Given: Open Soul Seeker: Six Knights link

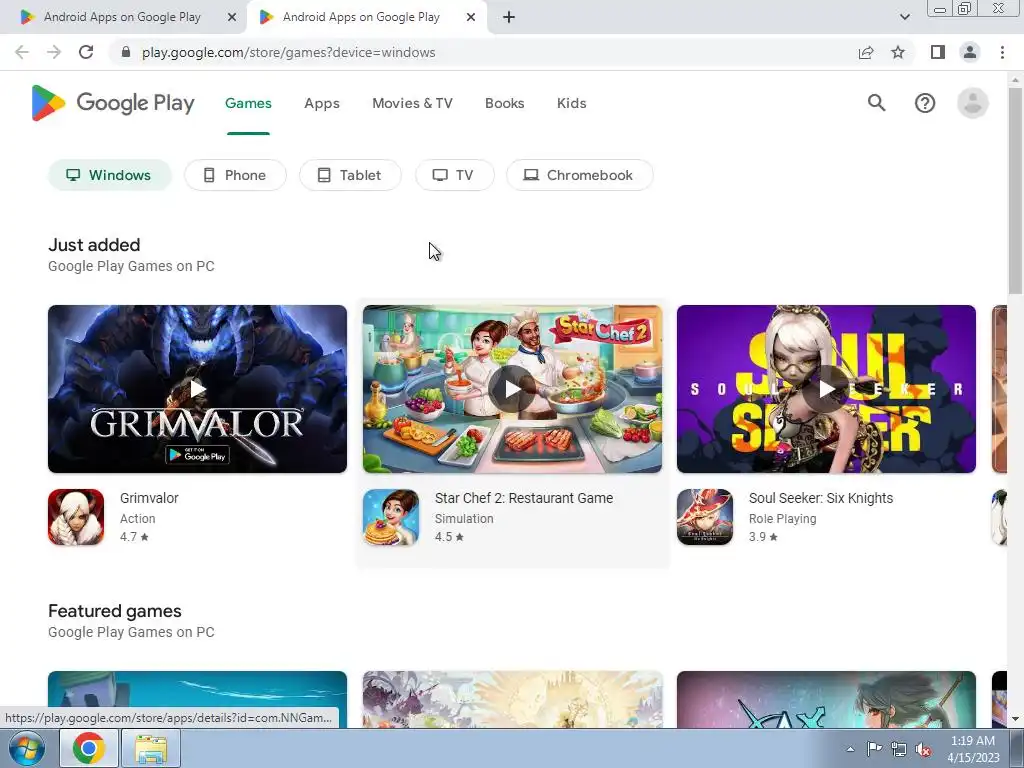Looking at the screenshot, I should [x=821, y=498].
